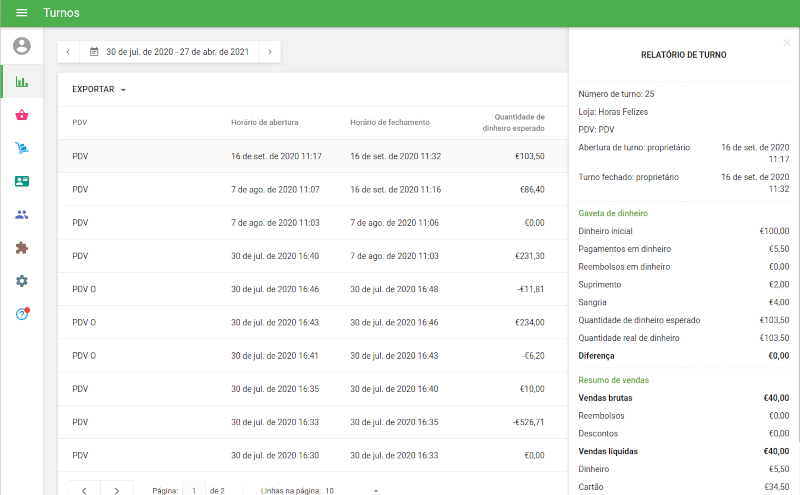Image resolution: width=800 pixels, height=495 pixels.
Task: Expand the Exportar dropdown
Action: [x=99, y=90]
